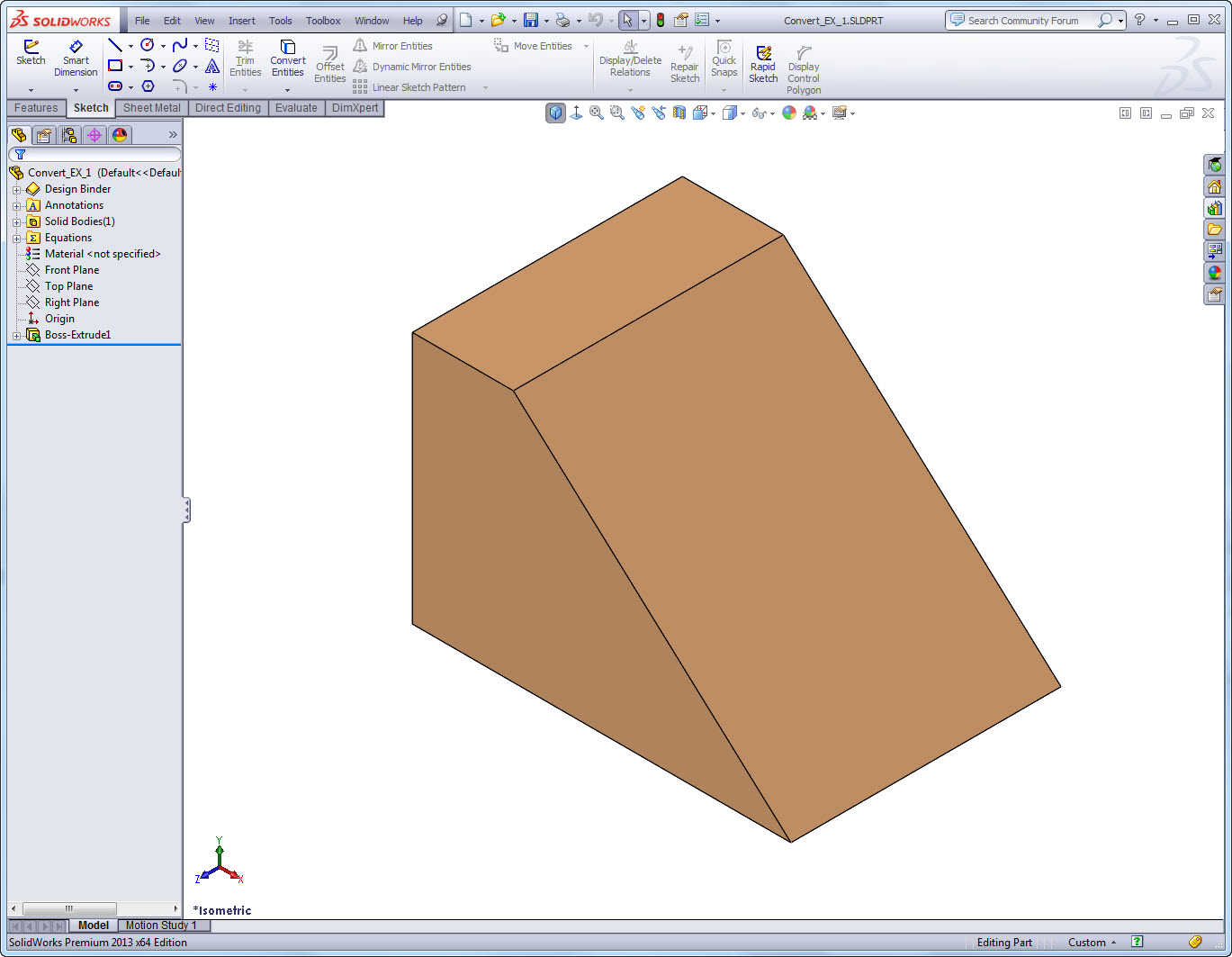Expand the Boss-Extrude1 tree node

pyautogui.click(x=16, y=336)
